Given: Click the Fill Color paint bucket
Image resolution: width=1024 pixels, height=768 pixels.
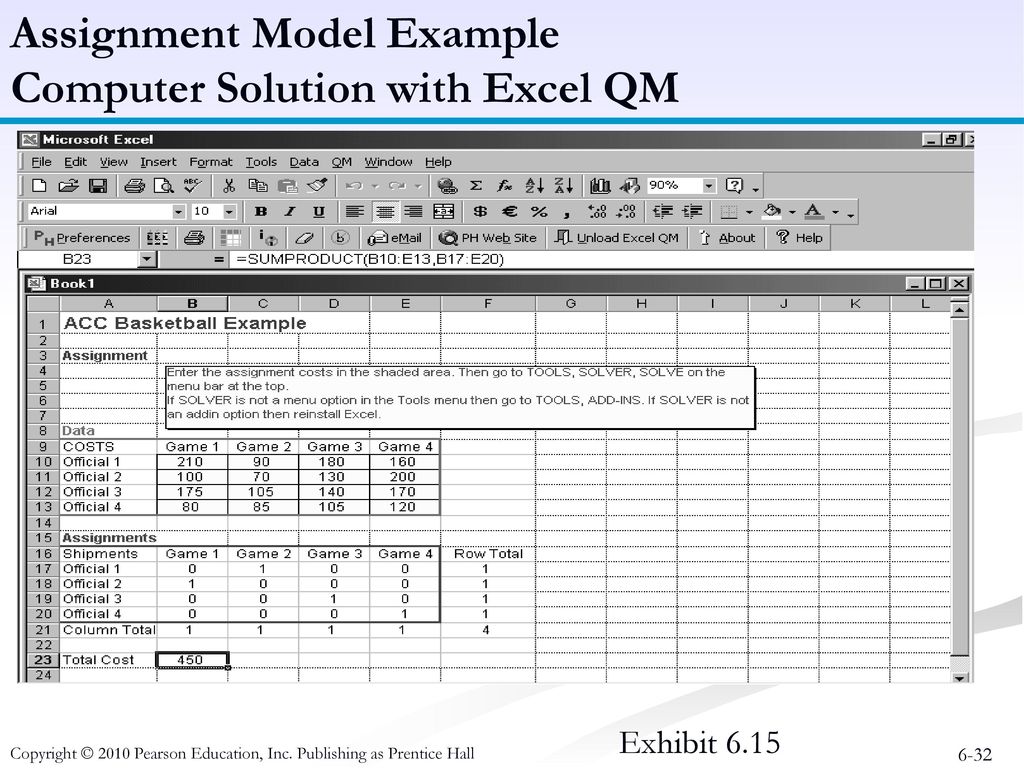Looking at the screenshot, I should pos(773,212).
